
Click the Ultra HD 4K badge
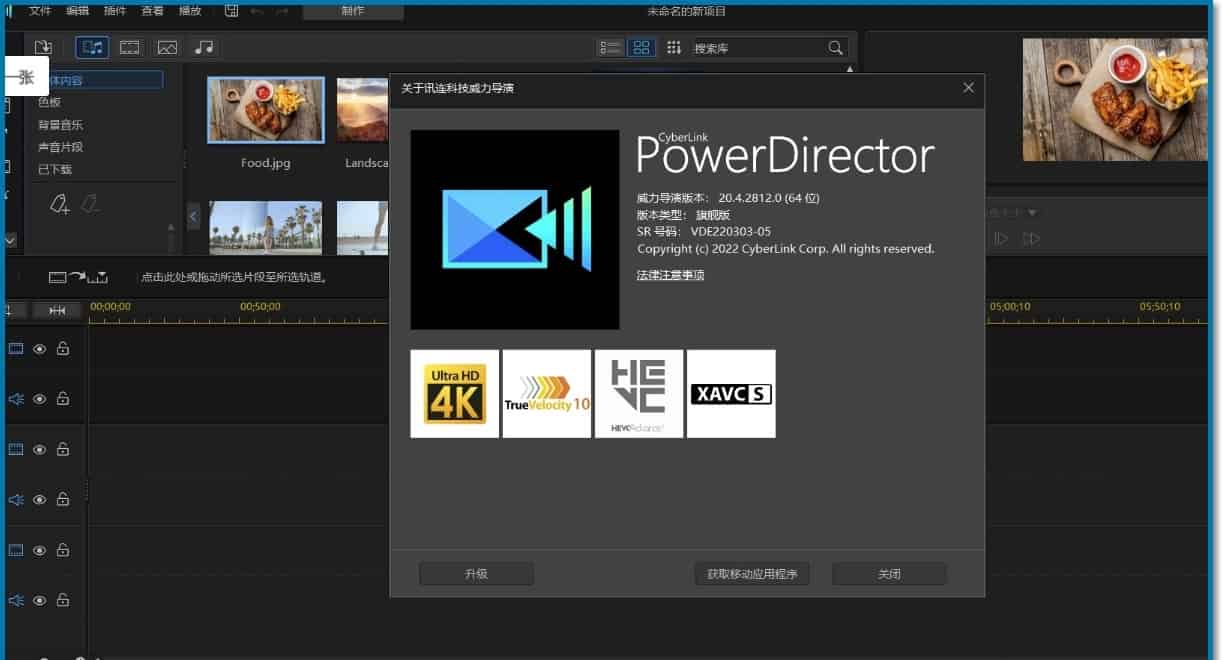point(455,393)
